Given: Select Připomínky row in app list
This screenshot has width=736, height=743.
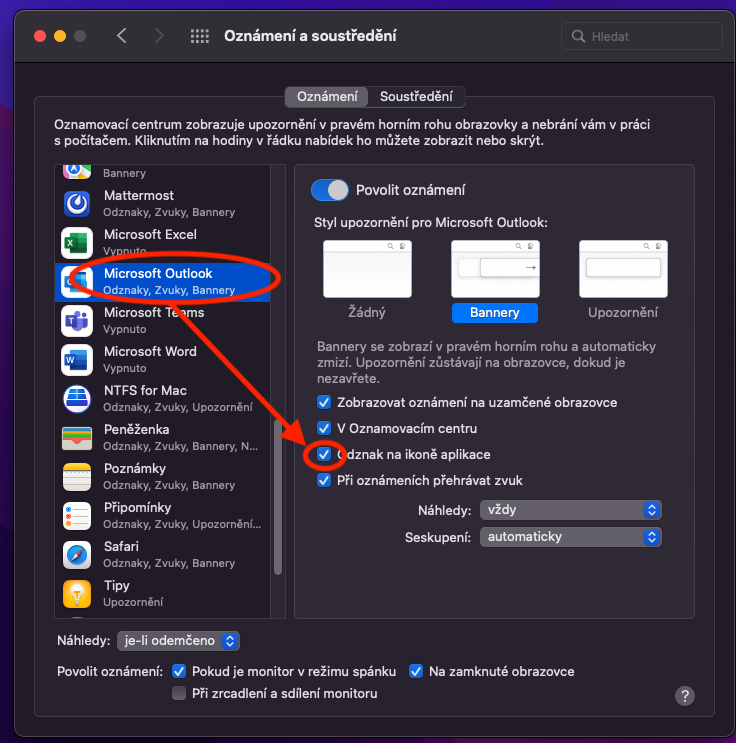Looking at the screenshot, I should [x=163, y=516].
